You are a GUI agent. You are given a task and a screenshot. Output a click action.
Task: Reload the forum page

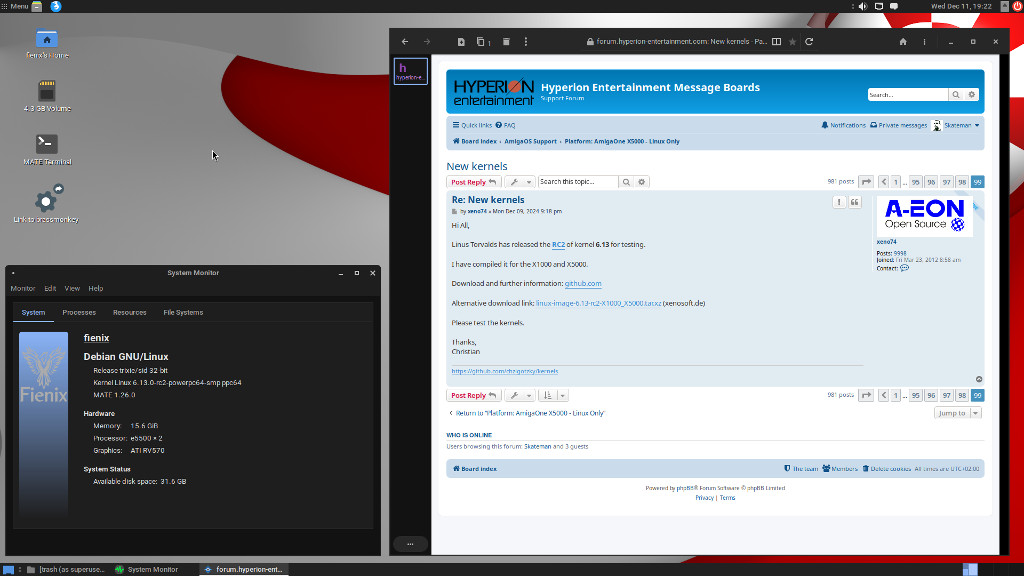tap(809, 42)
